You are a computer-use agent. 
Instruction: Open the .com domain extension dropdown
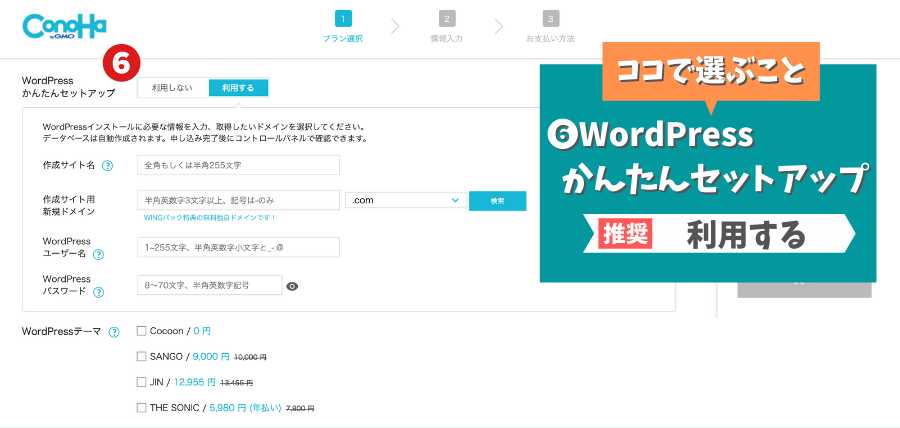(405, 200)
